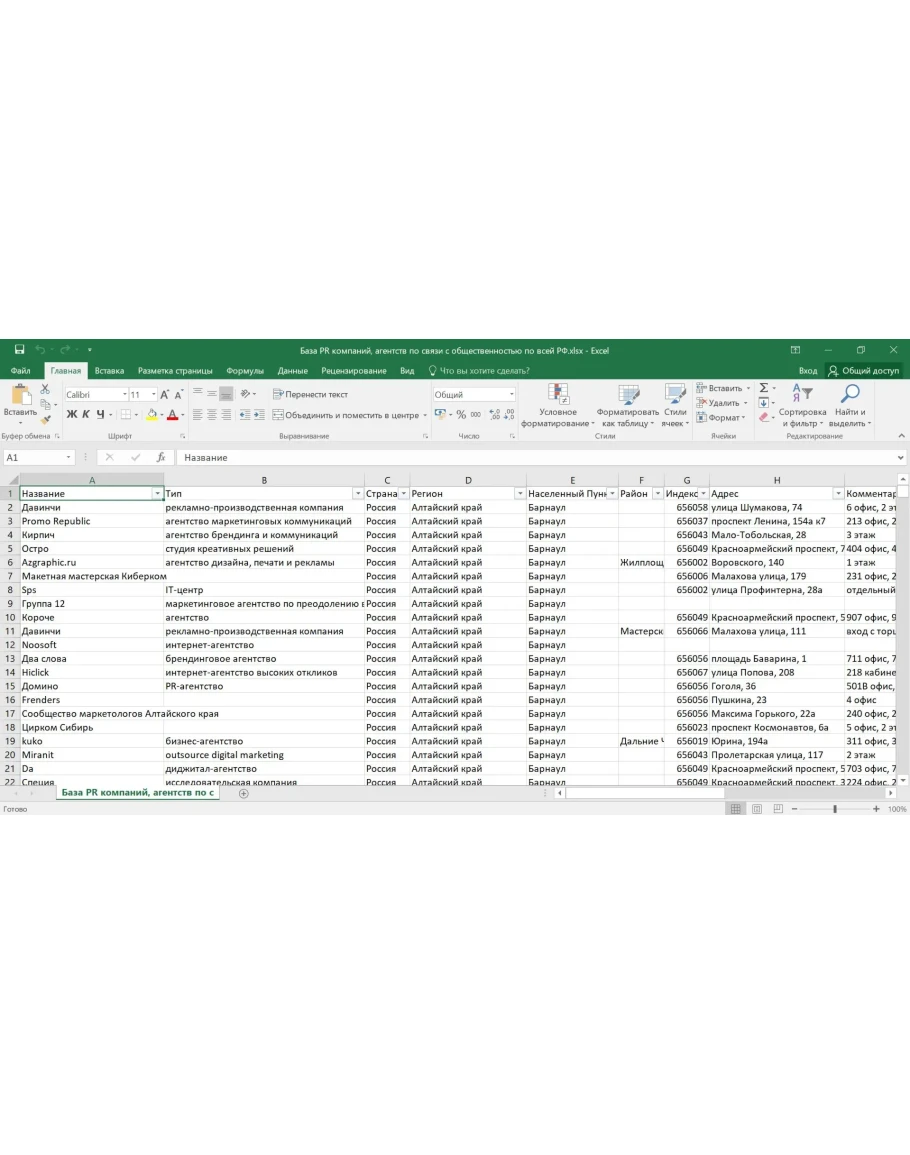Click the Increase Decimal icon
Screen dimensions: 910x1155
pyautogui.click(x=494, y=415)
